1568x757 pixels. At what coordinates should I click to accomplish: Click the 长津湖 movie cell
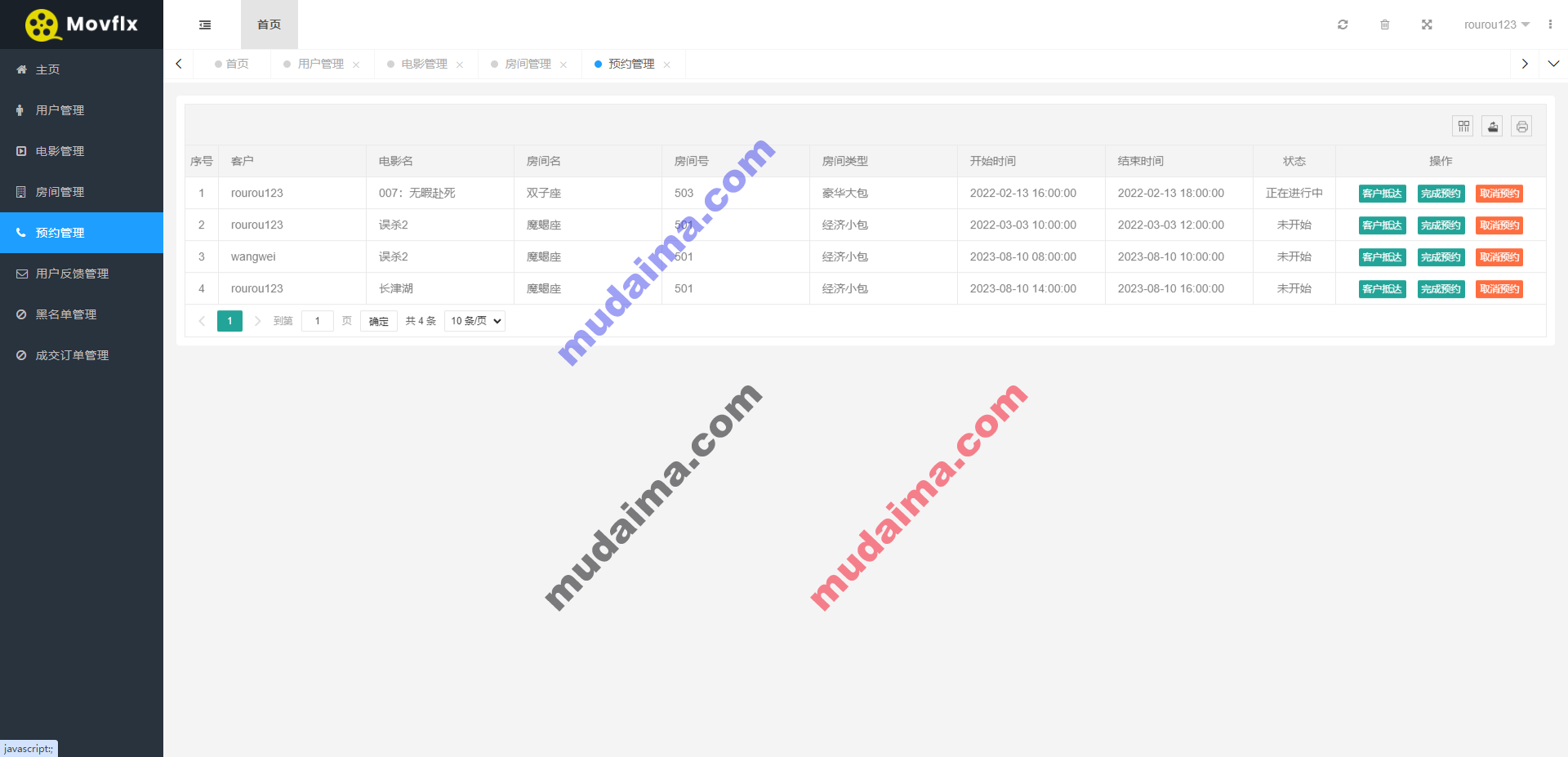point(440,288)
